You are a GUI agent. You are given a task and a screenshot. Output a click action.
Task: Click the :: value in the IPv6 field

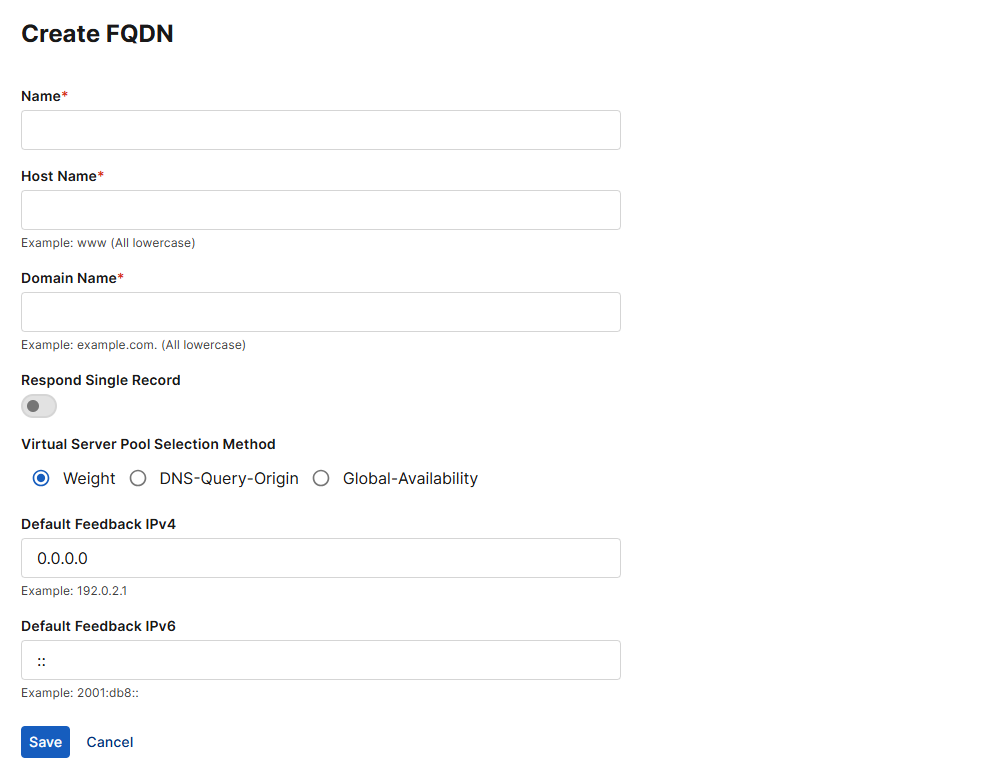(x=40, y=660)
